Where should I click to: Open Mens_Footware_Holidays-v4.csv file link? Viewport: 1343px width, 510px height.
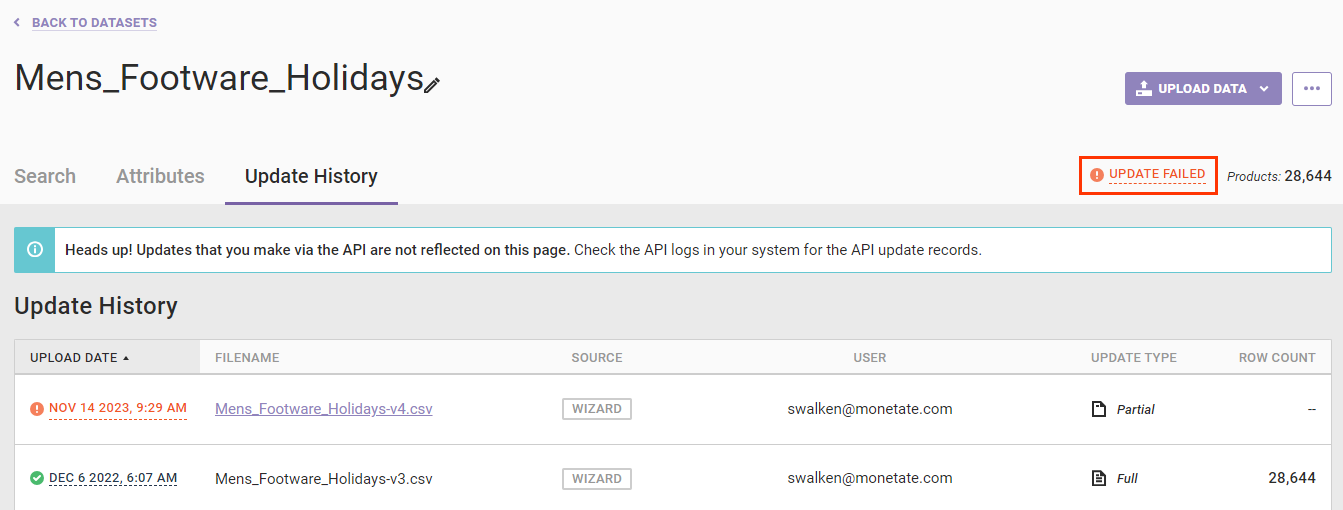[324, 409]
